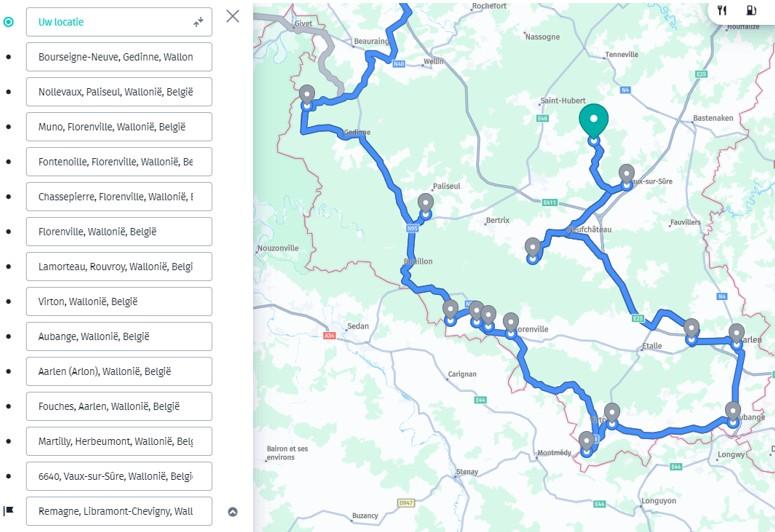Image resolution: width=775 pixels, height=532 pixels.
Task: Edit the Bourseigne-Neuve, Gedinne waypoint
Action: (119, 57)
